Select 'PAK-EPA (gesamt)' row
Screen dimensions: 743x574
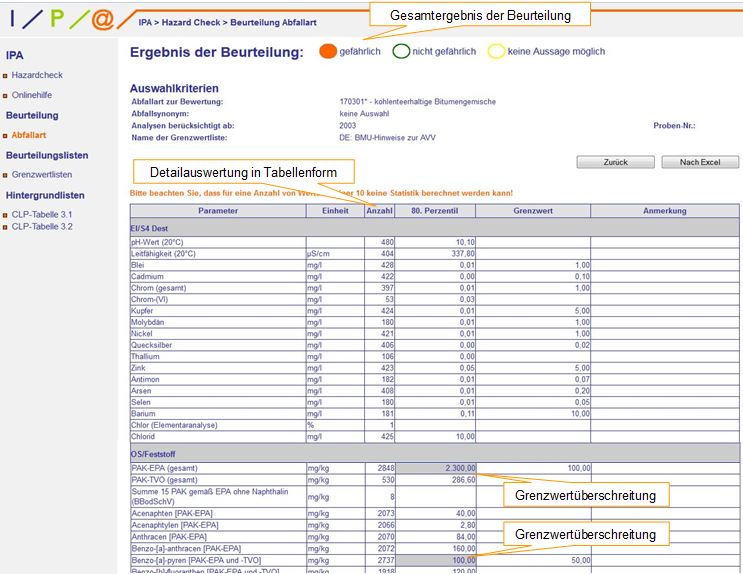[x=435, y=468]
